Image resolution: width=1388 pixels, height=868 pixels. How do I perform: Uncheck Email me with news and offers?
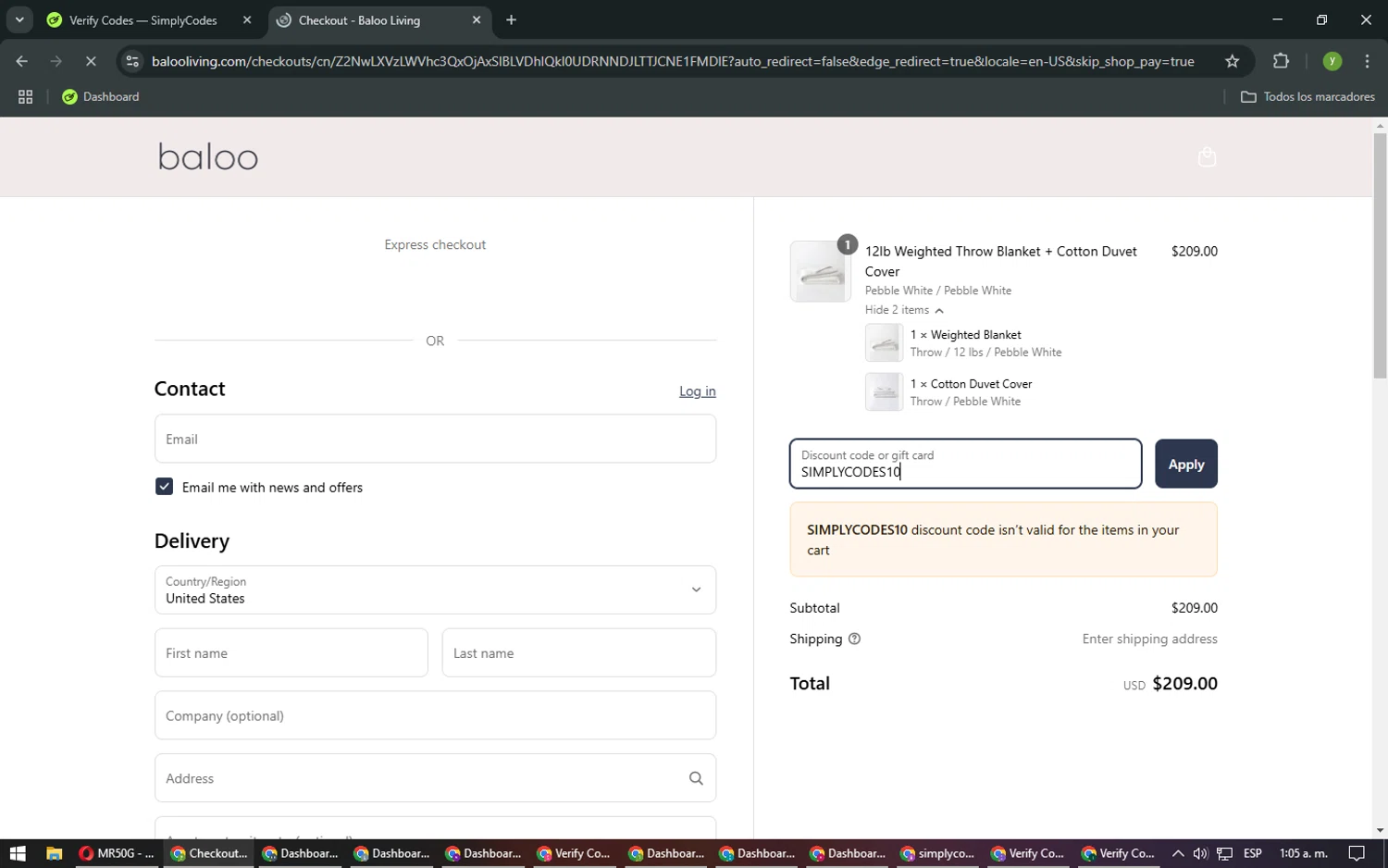tap(164, 487)
